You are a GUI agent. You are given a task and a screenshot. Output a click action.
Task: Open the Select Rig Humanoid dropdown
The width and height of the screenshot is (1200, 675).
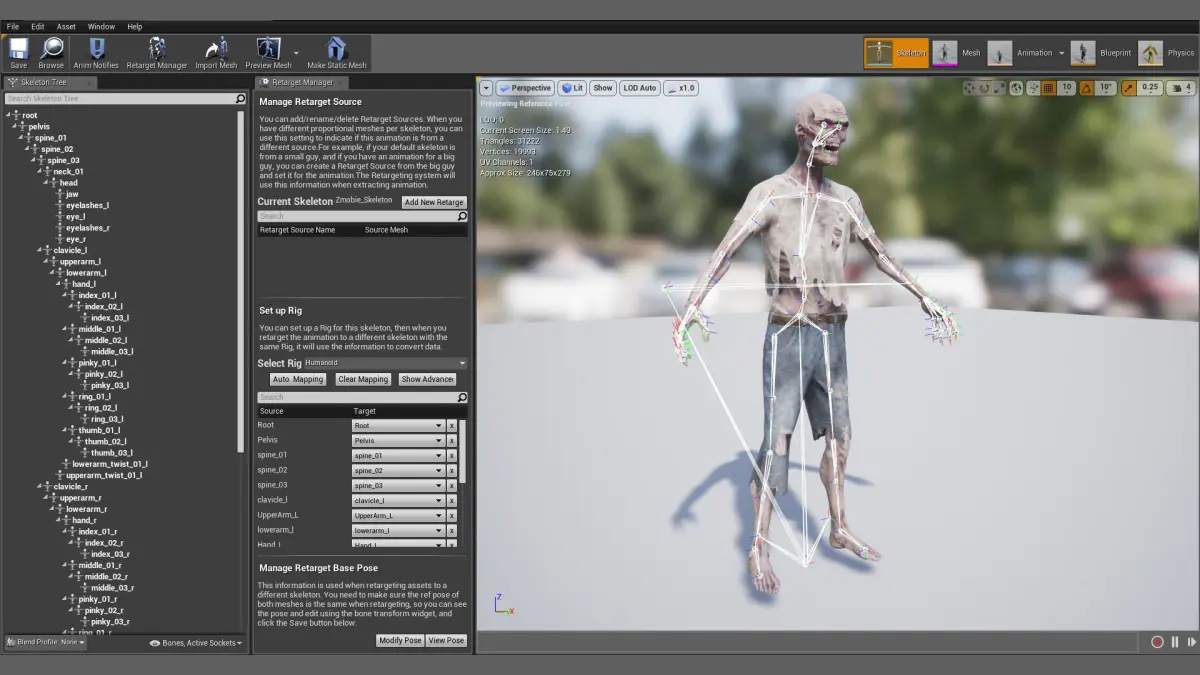pyautogui.click(x=385, y=363)
